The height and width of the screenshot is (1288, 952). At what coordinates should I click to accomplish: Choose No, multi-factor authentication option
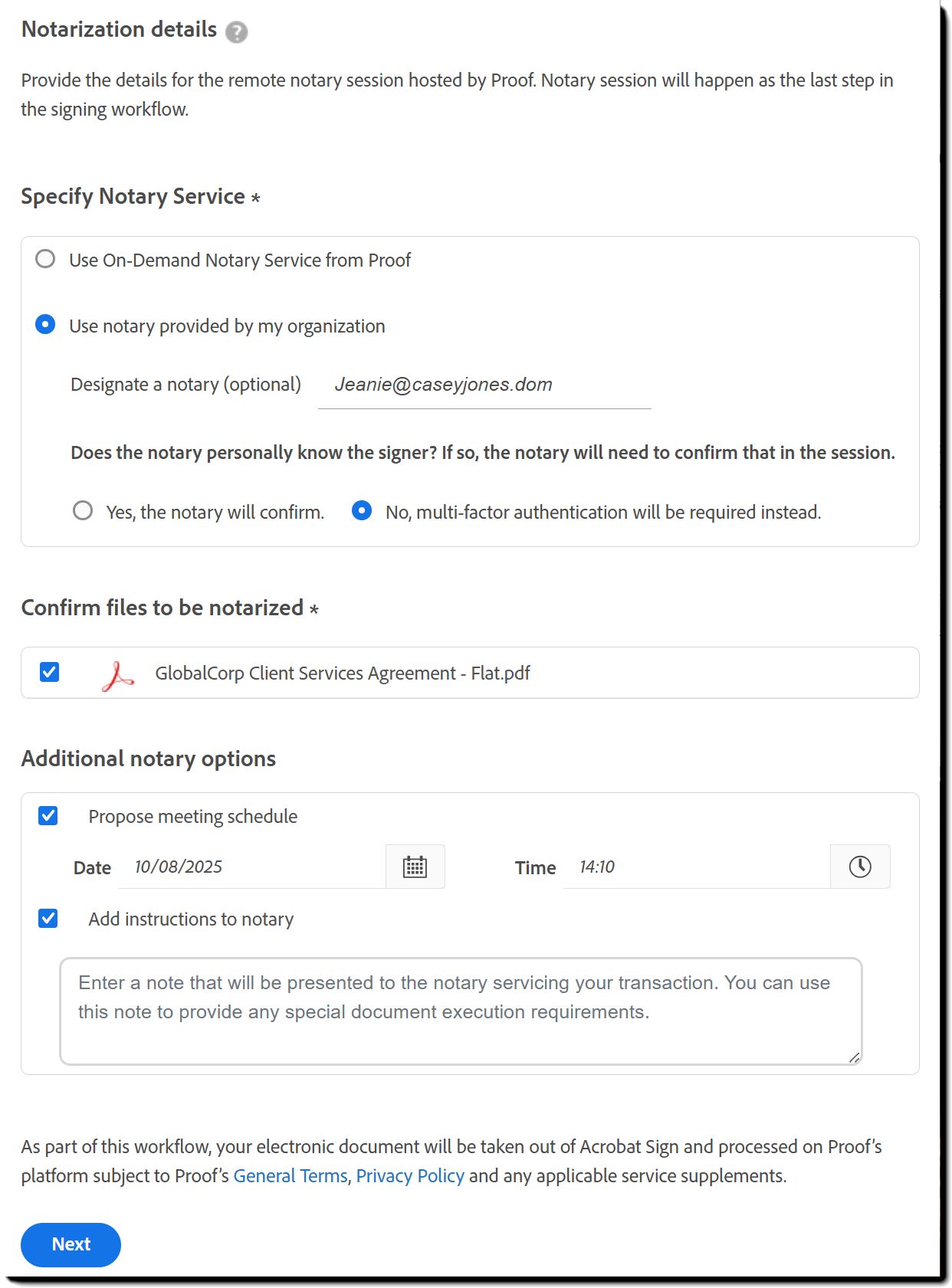click(x=362, y=510)
